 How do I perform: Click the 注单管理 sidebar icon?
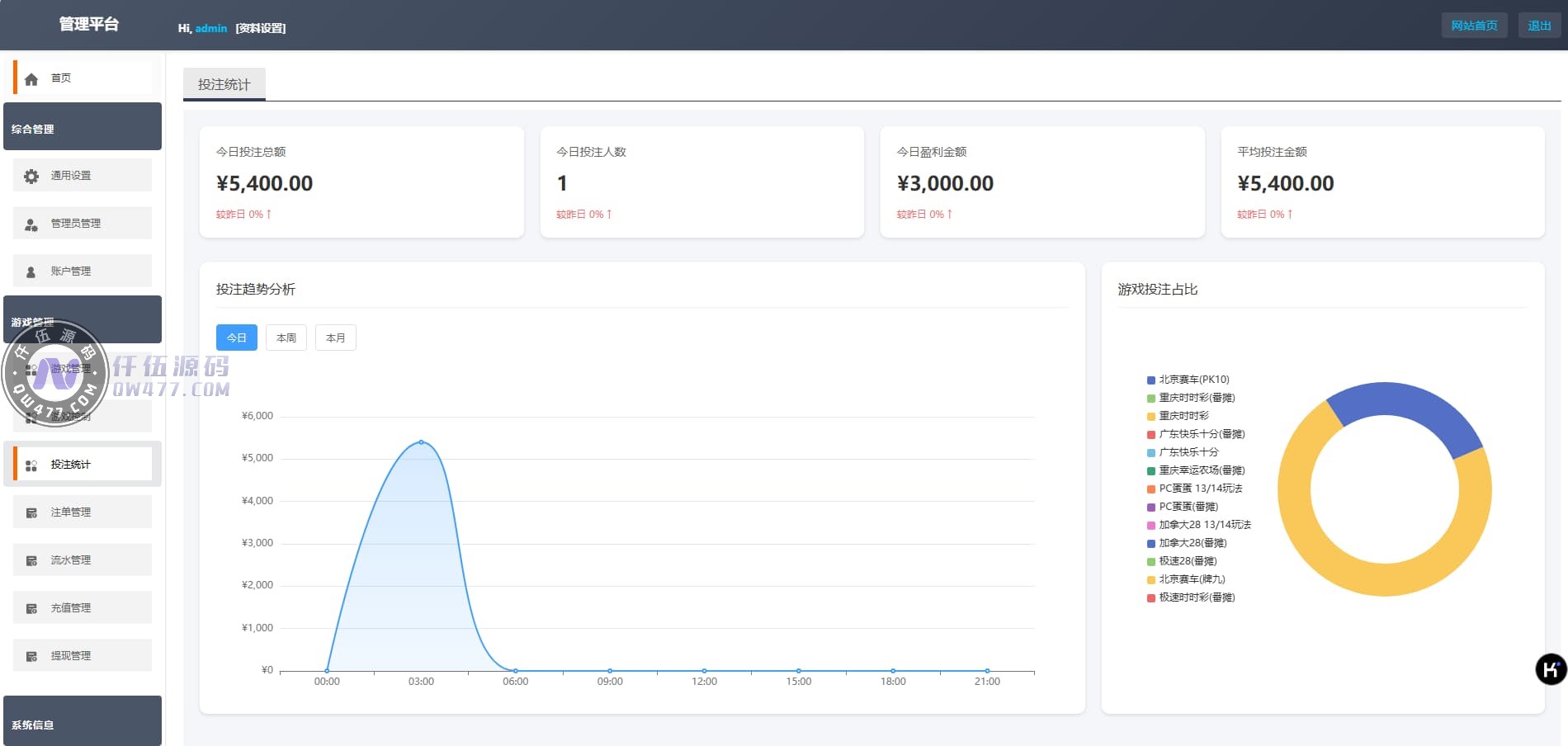31,513
